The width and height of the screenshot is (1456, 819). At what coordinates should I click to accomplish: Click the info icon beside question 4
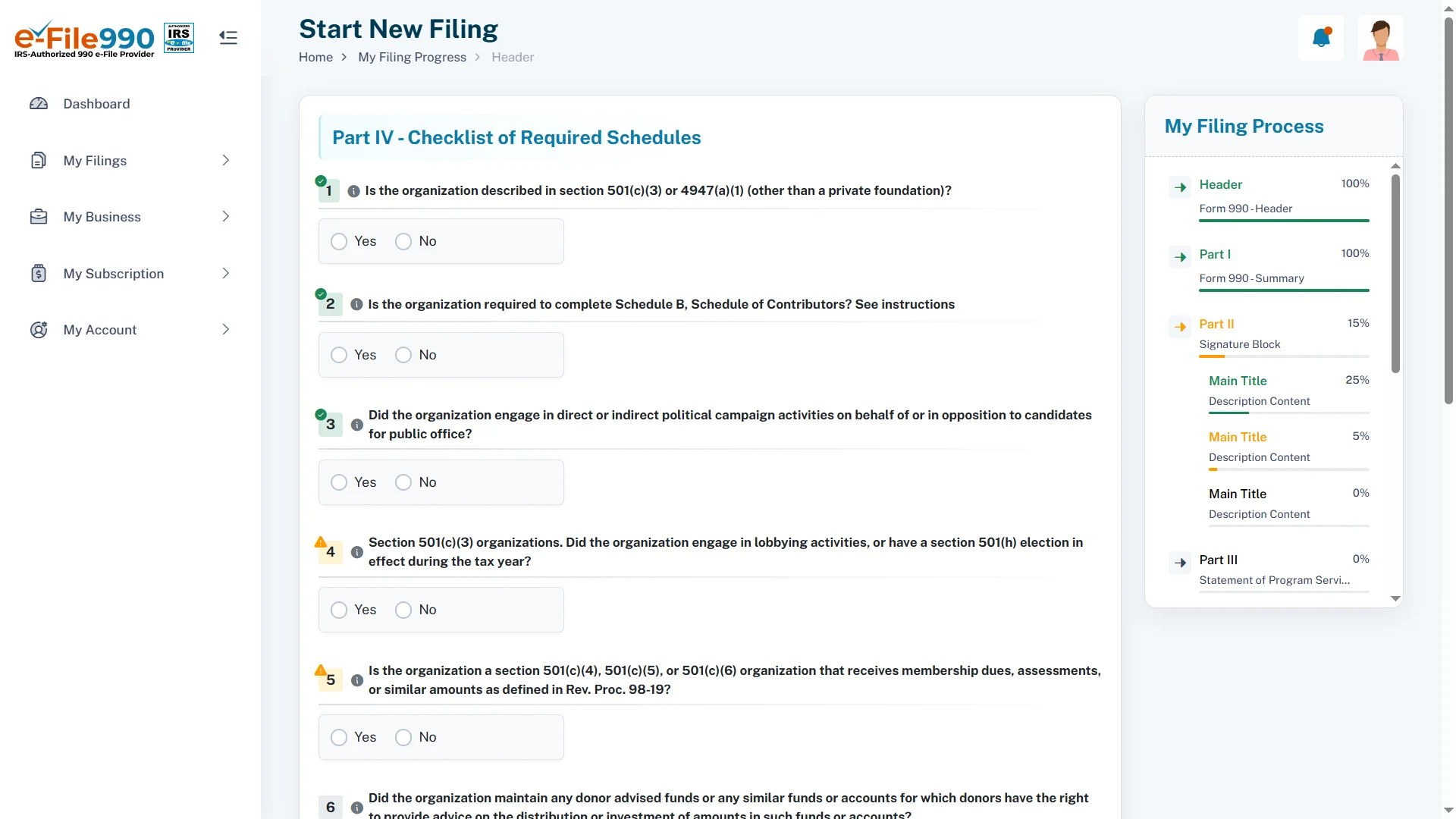click(357, 552)
